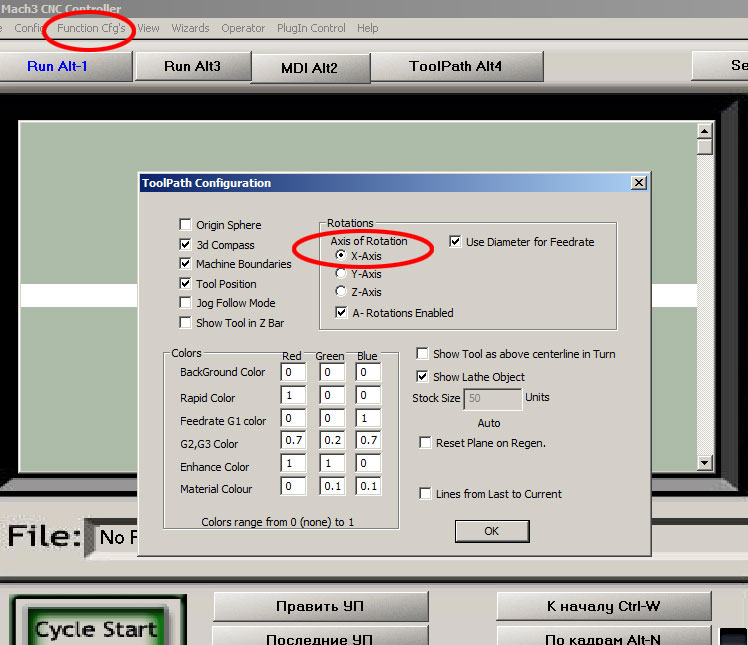Switch to ToolPath Alt4 screen
The width and height of the screenshot is (748, 645).
pos(456,67)
